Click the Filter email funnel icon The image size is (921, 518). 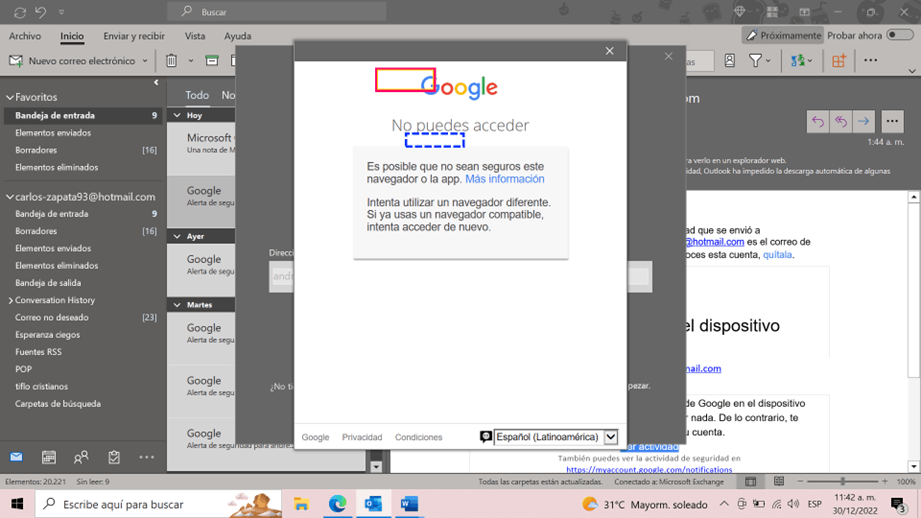(755, 60)
